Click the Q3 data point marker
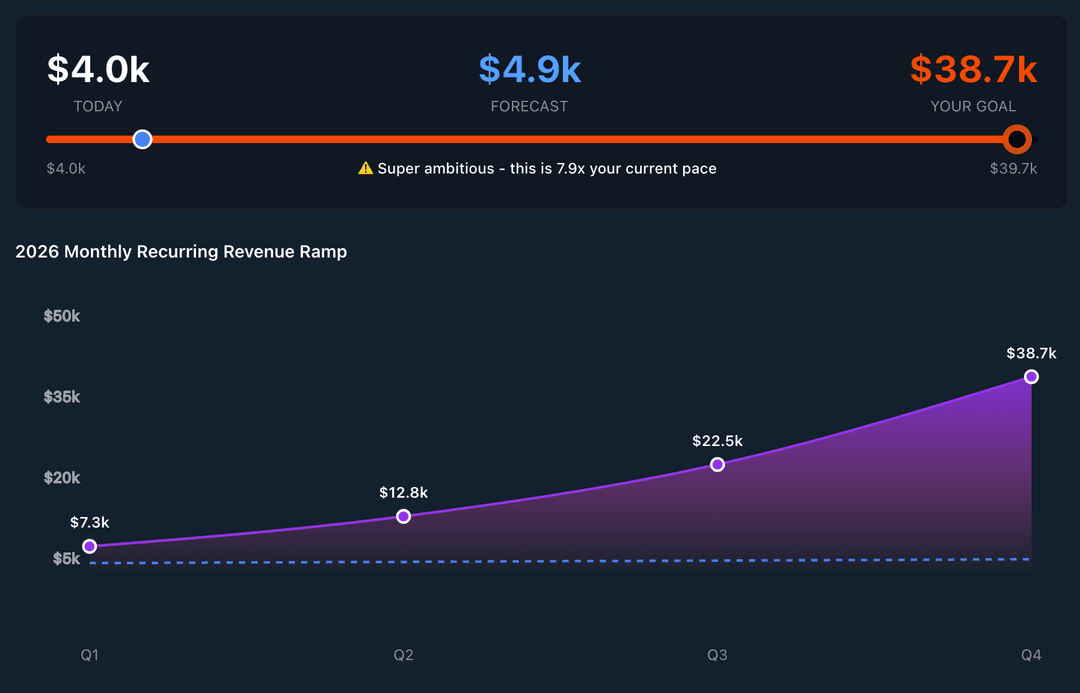This screenshot has height=693, width=1080. coord(717,464)
